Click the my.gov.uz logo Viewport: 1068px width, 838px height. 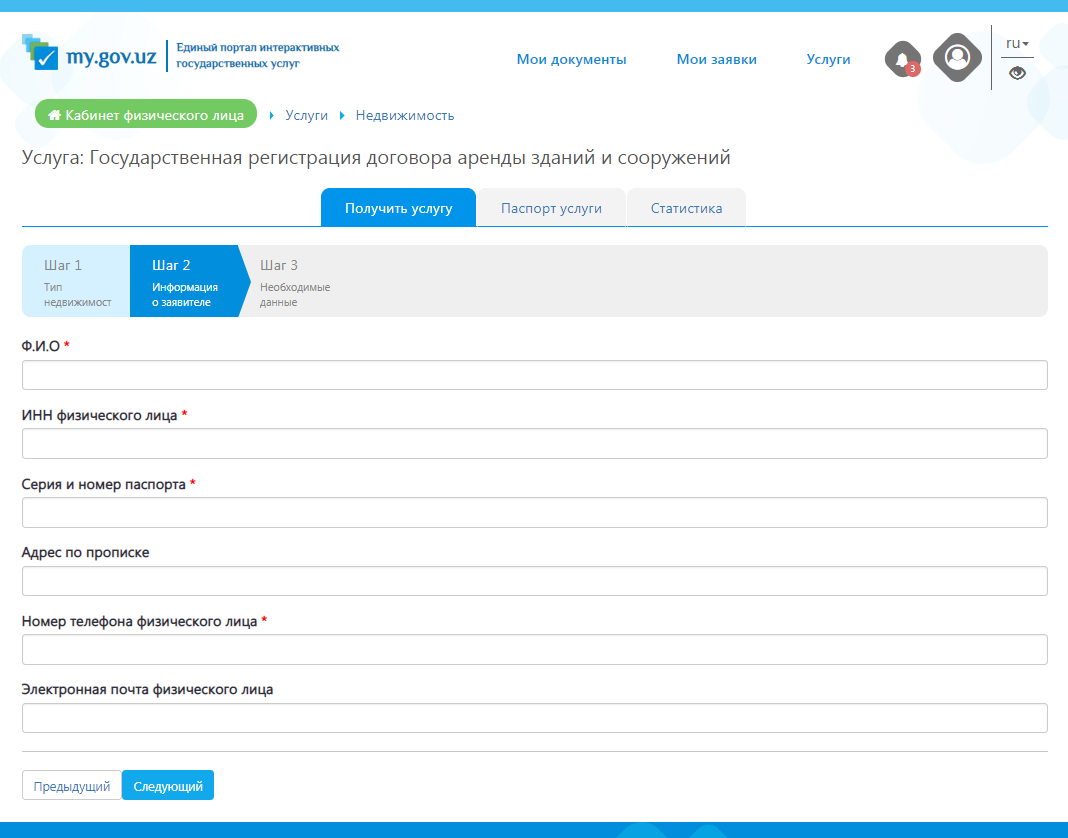click(x=90, y=55)
